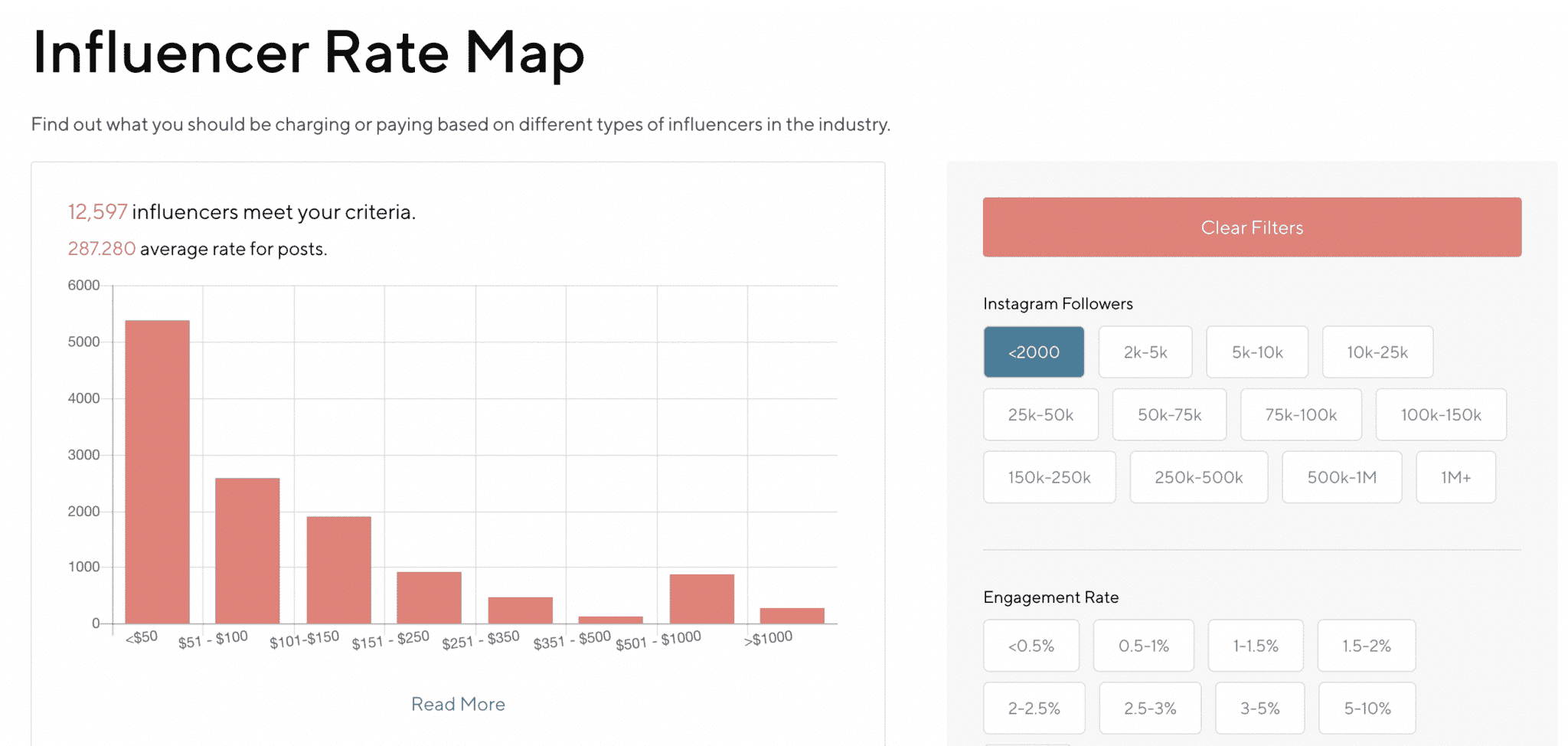Select the 50k-75k follower range
Screen dimensions: 1568x746
click(x=1169, y=414)
